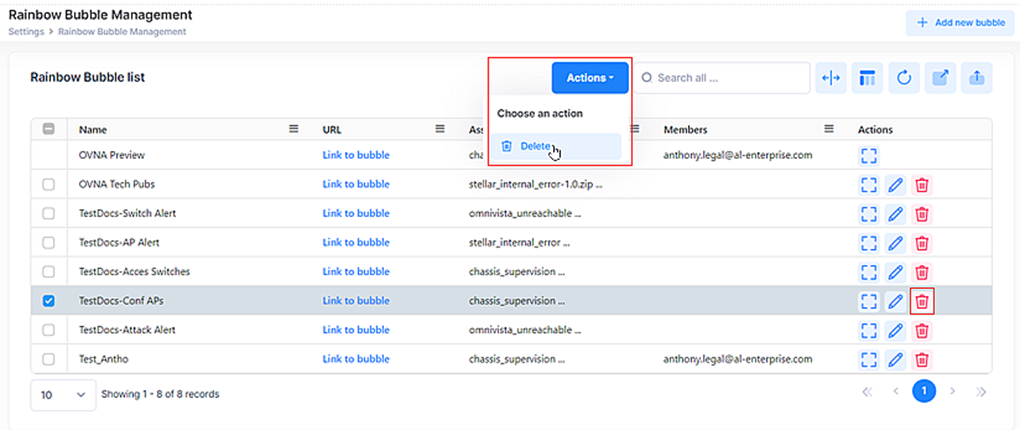Expand details for OVNA Preview row
1020x430 pixels.
point(869,156)
